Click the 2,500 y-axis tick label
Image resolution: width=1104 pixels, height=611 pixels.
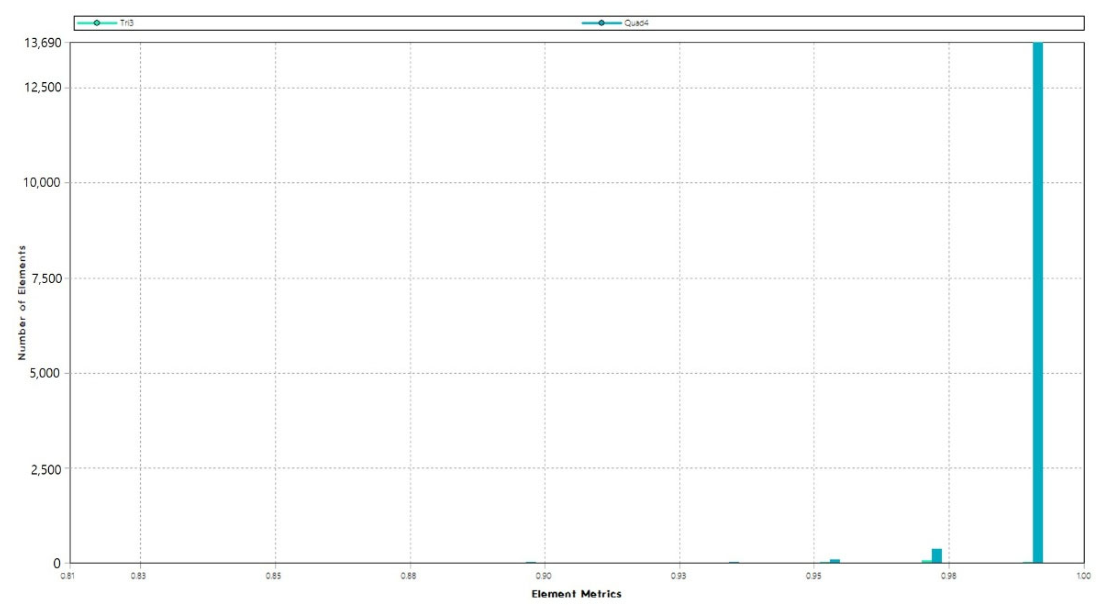[46, 469]
